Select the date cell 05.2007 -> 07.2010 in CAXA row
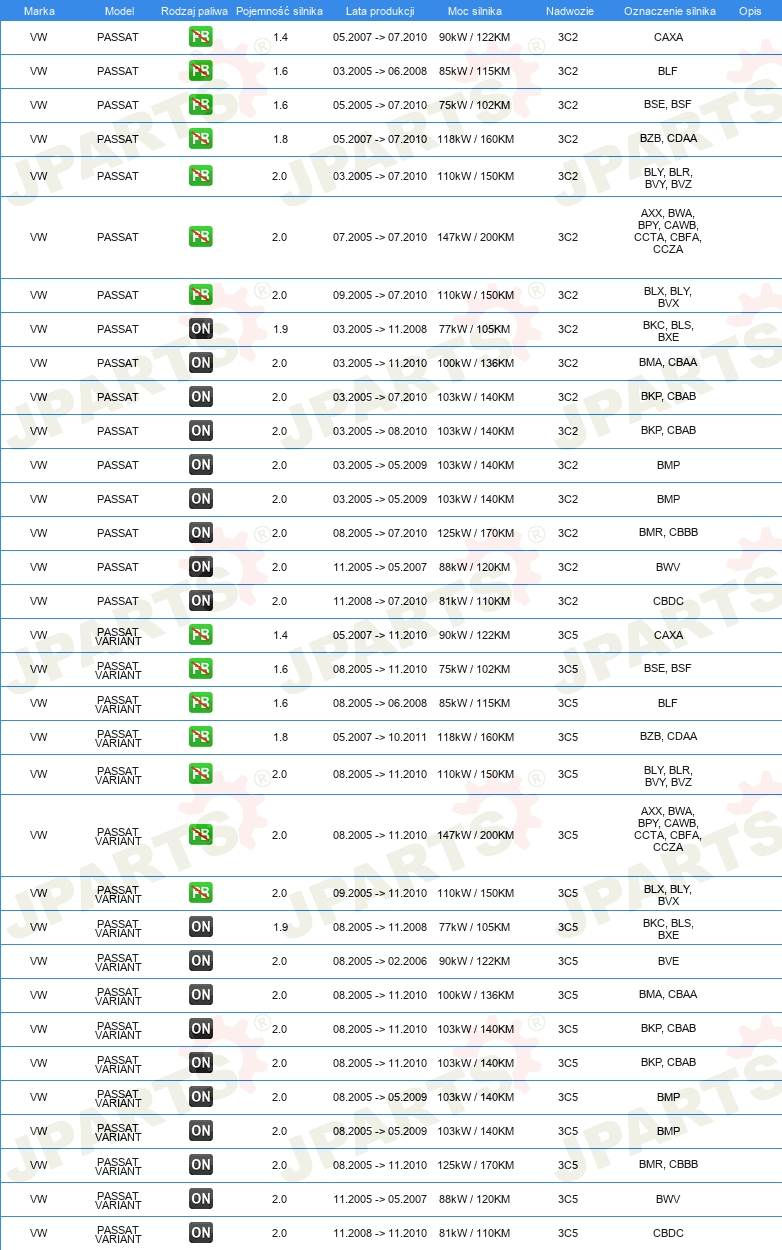The image size is (782, 1250). [x=380, y=37]
